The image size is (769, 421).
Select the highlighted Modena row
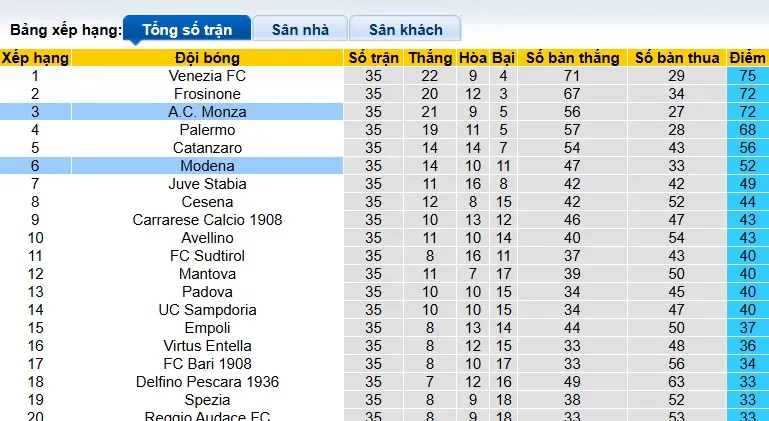tap(208, 166)
